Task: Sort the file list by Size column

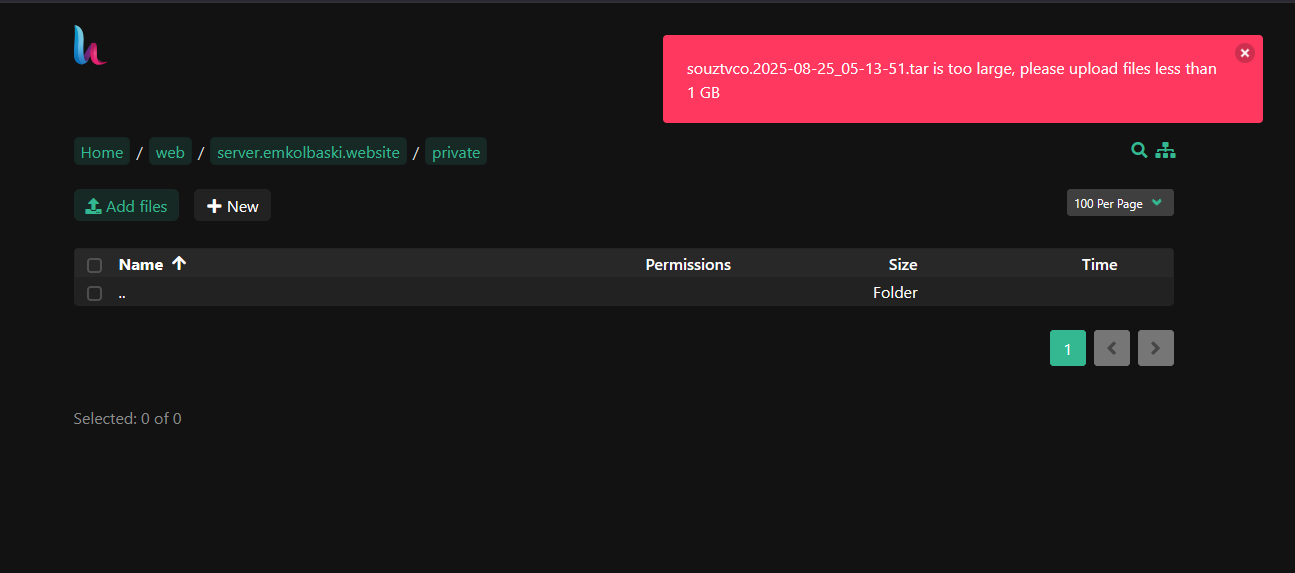Action: click(x=902, y=265)
